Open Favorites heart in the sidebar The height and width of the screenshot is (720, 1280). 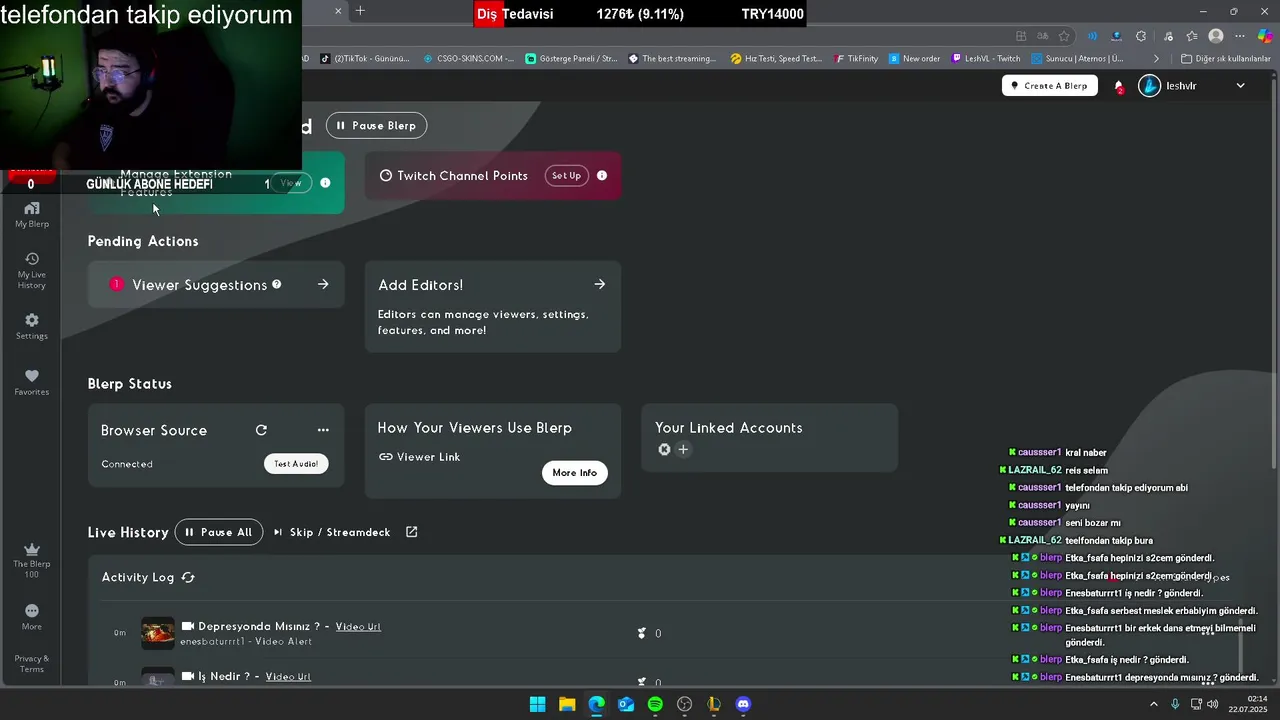(32, 382)
